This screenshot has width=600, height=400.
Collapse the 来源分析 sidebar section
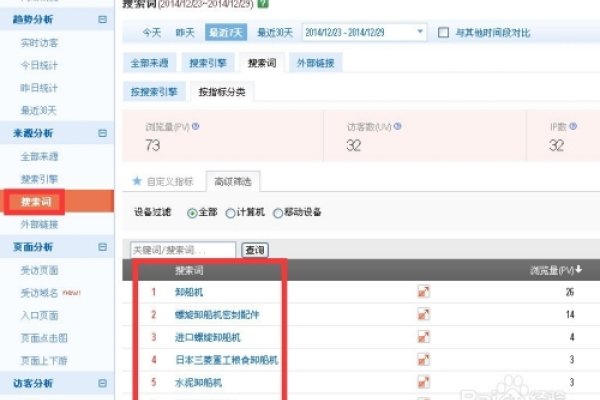click(102, 133)
